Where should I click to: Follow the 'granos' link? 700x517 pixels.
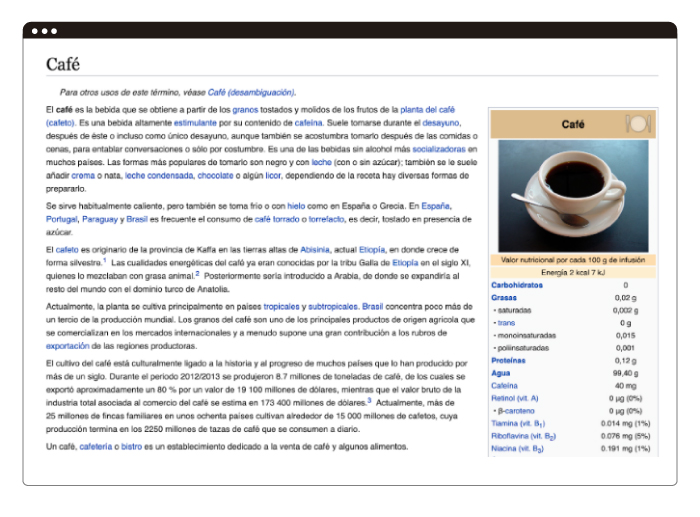point(245,109)
